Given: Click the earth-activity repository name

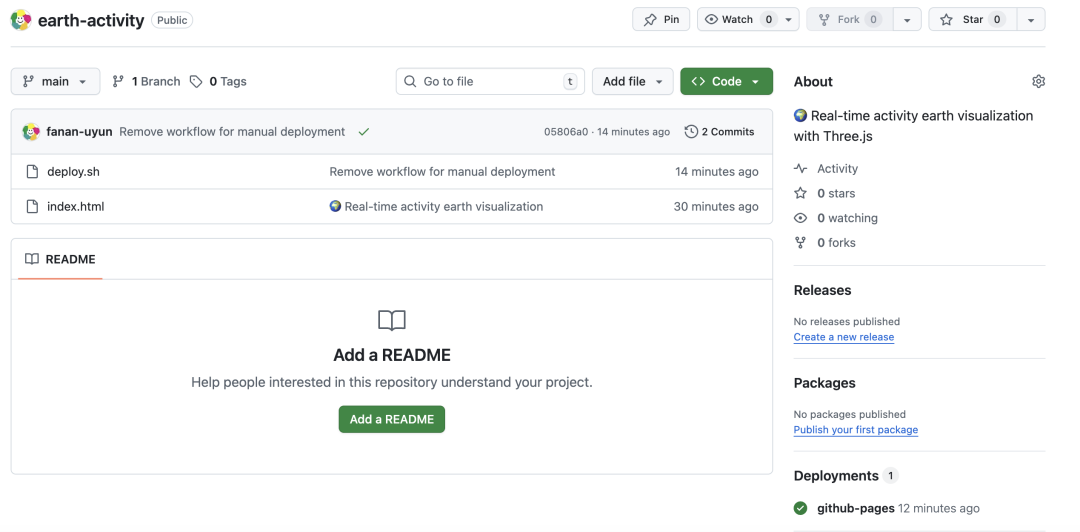Looking at the screenshot, I should [x=91, y=21].
